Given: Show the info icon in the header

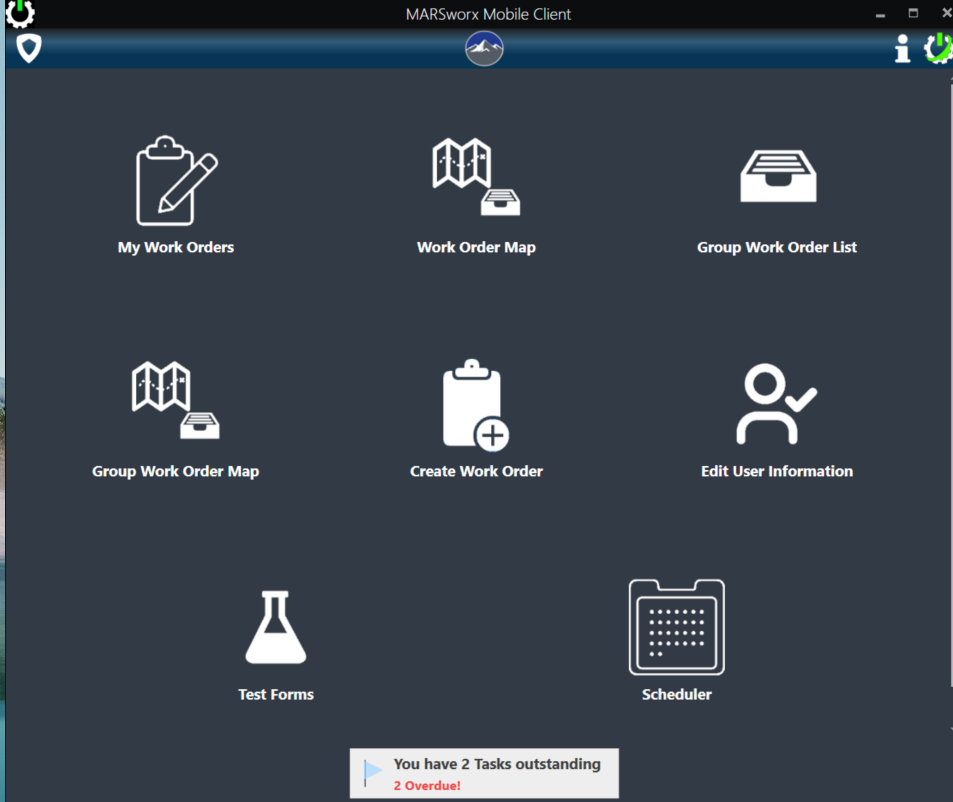Looking at the screenshot, I should [903, 49].
